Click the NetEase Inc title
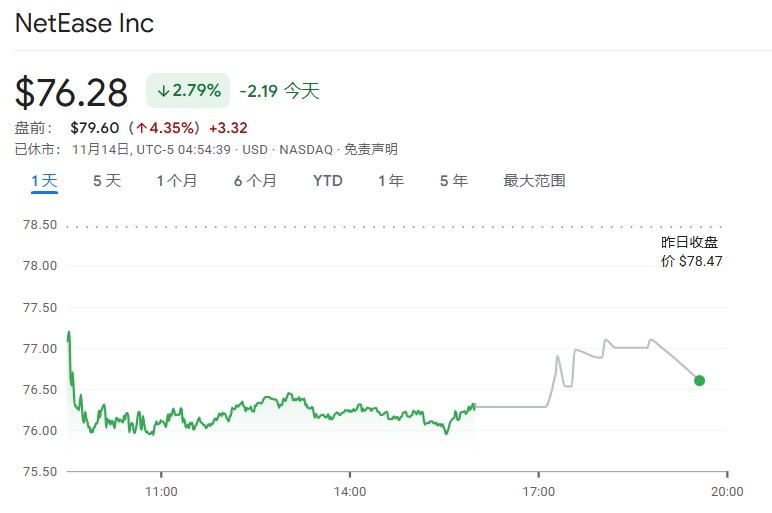This screenshot has width=772, height=513. coord(84,23)
